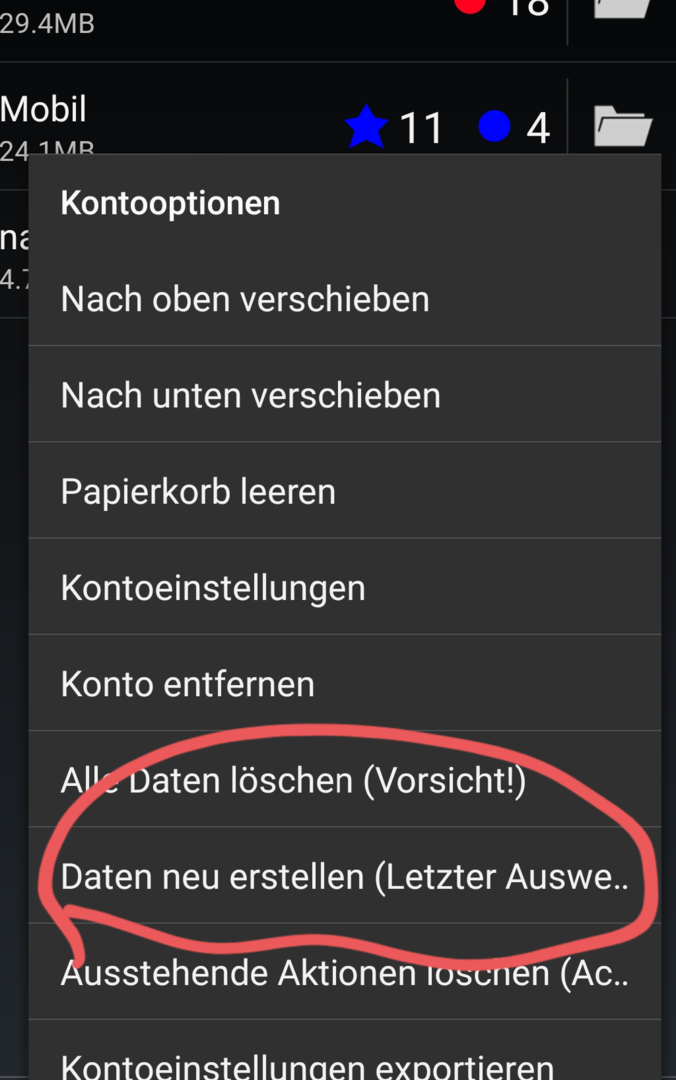Tap the blue dot unread indicator
Screen dimensions: 676x1080
coord(494,127)
